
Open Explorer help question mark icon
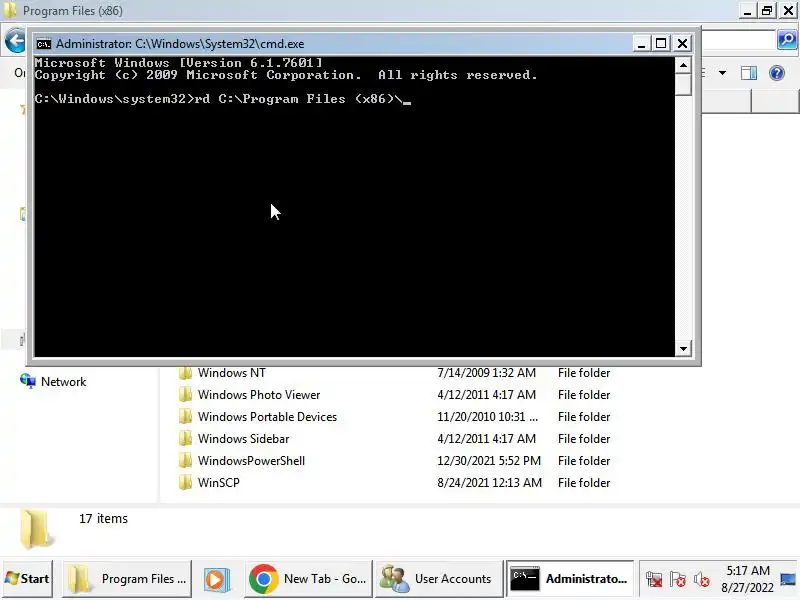tap(777, 73)
